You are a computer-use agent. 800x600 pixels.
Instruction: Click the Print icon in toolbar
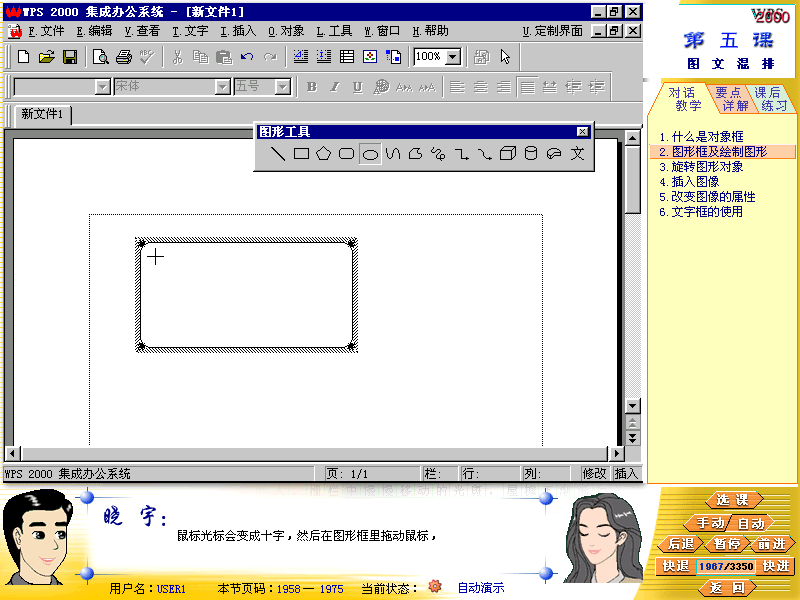tap(124, 57)
